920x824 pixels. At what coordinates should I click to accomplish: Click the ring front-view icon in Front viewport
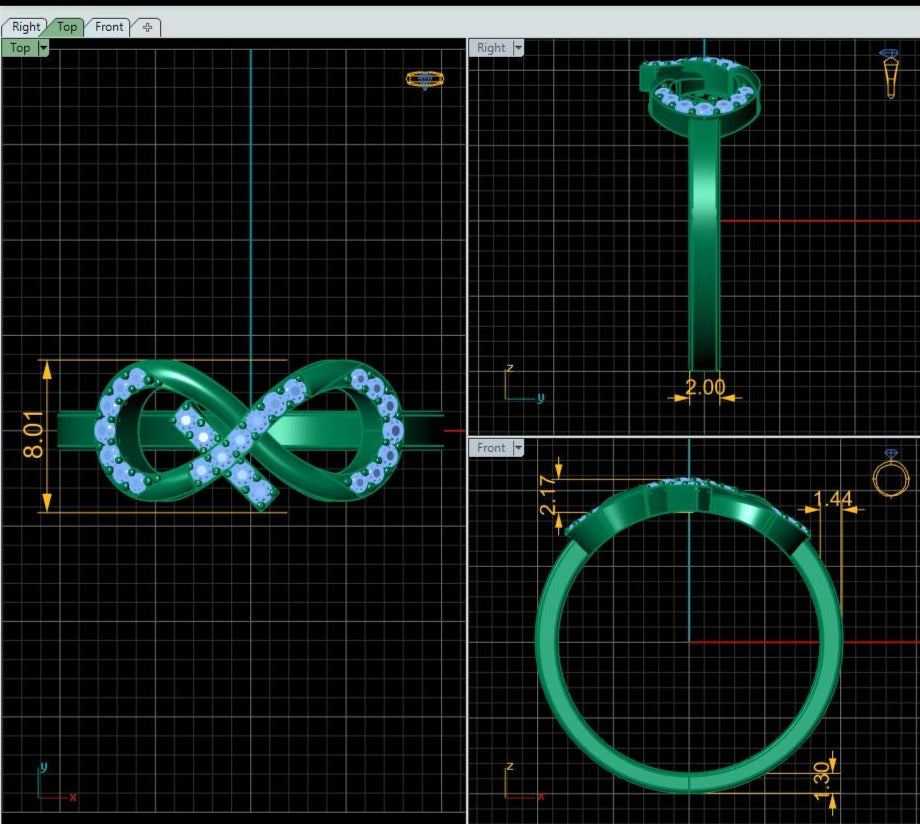(889, 475)
